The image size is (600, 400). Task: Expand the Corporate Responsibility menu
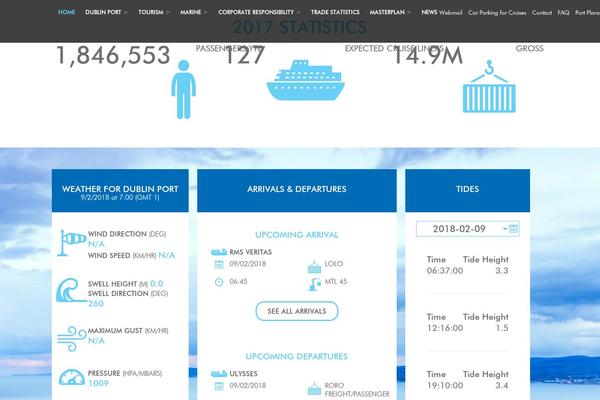pyautogui.click(x=259, y=12)
